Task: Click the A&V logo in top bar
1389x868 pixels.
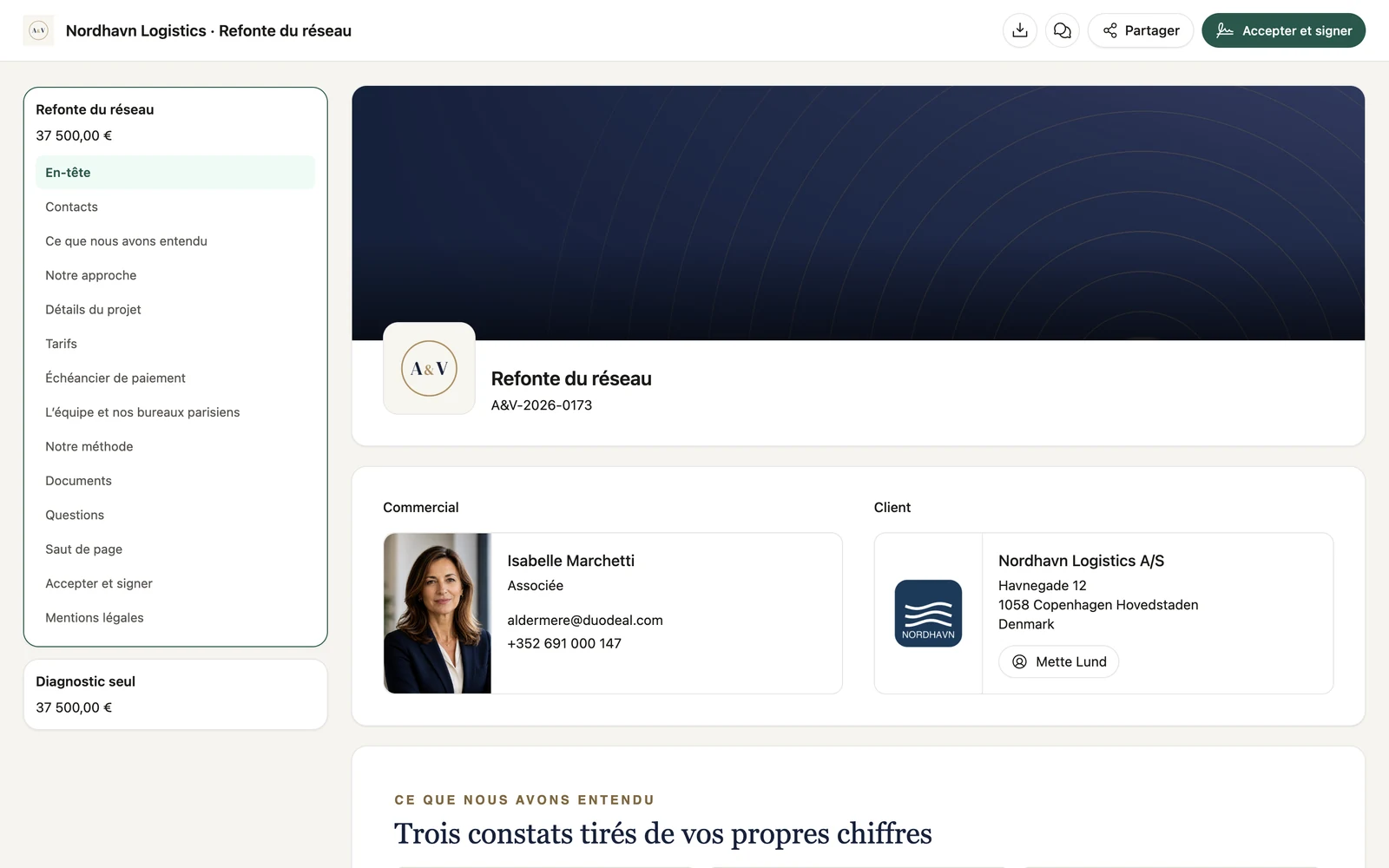Action: [x=38, y=30]
